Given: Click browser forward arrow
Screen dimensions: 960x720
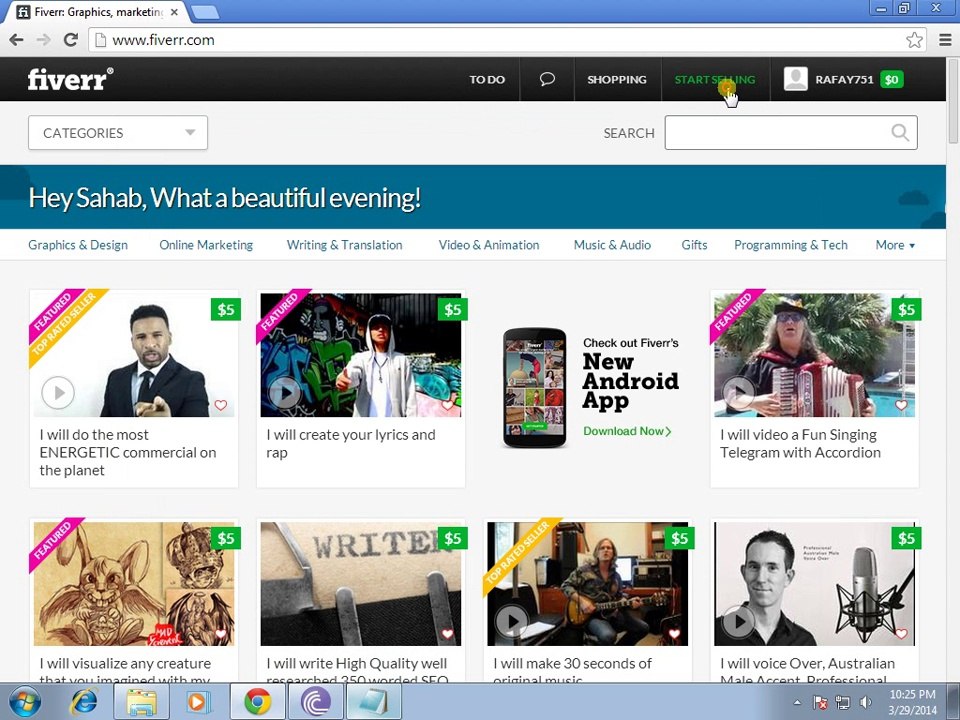Looking at the screenshot, I should 43,40.
